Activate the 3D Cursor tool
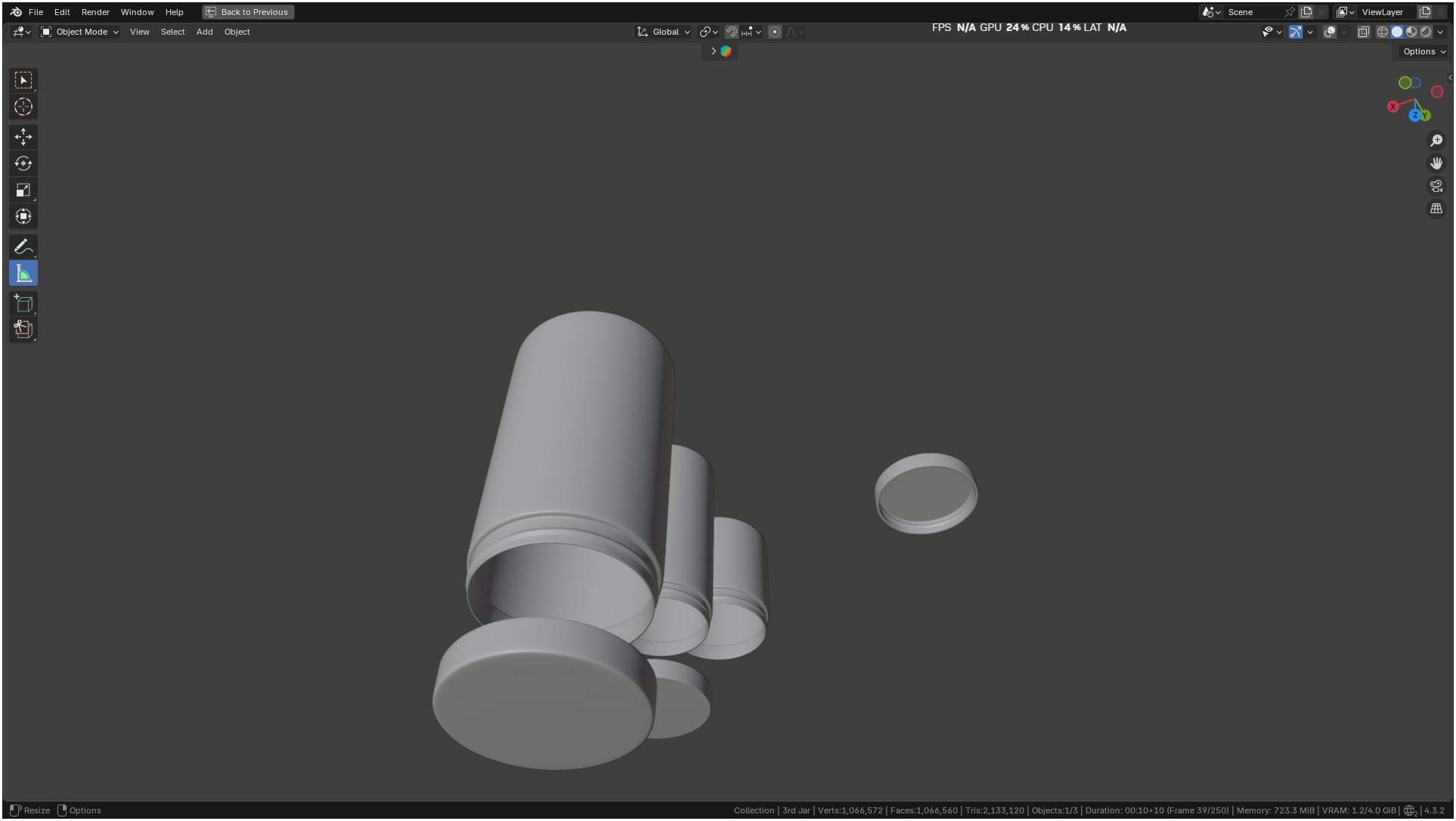The image size is (1456, 821). point(23,107)
